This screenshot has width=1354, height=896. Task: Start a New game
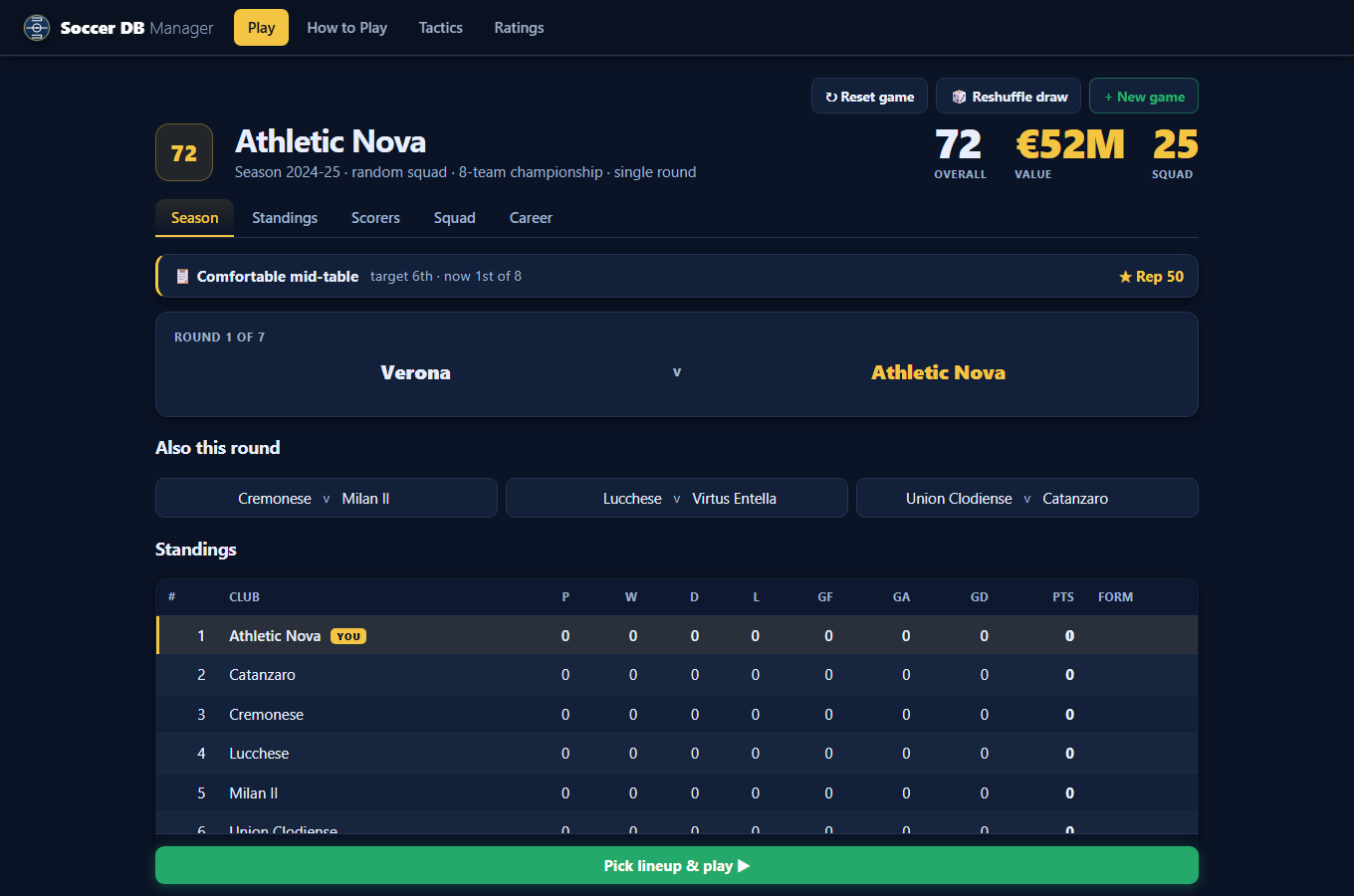tap(1144, 96)
